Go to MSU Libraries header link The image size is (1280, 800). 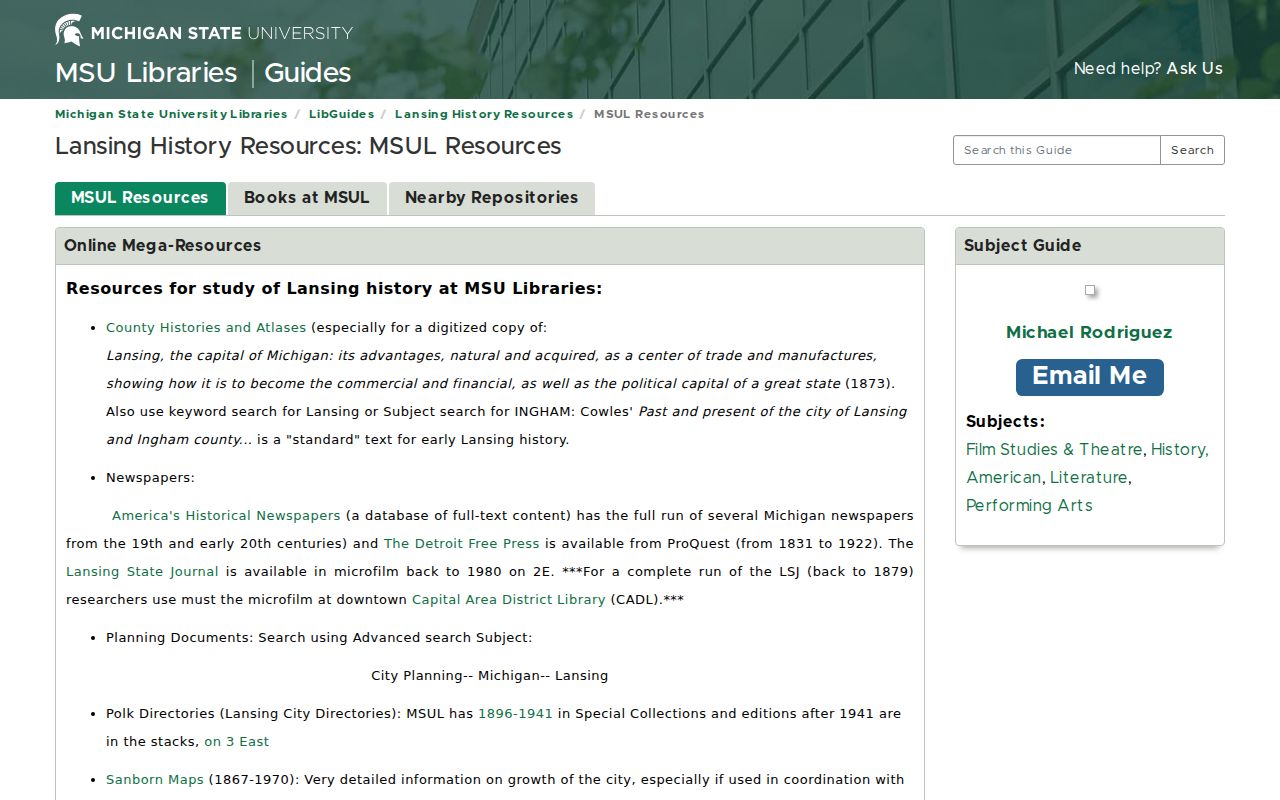(146, 73)
